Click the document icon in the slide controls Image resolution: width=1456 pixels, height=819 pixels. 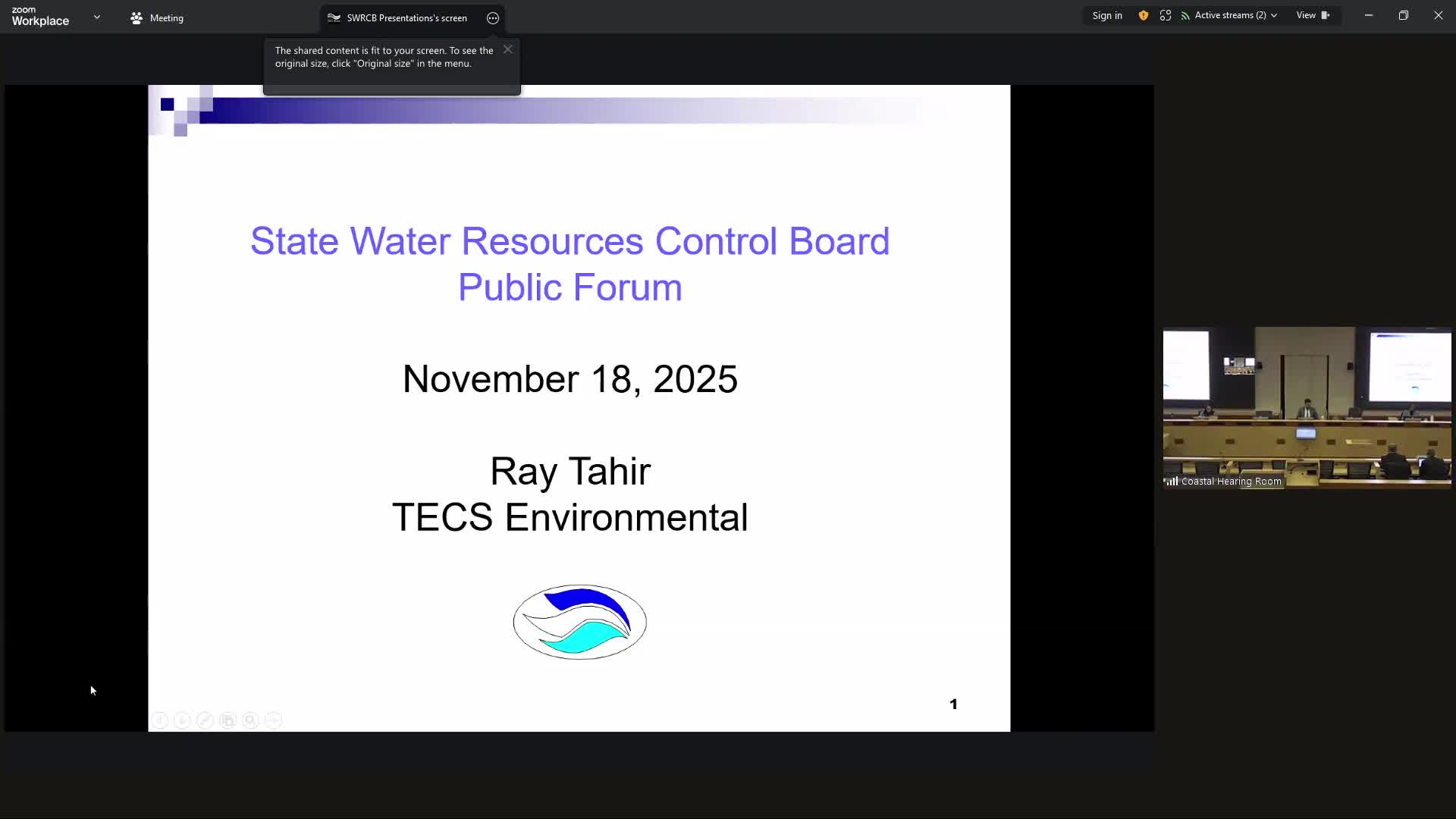(x=228, y=720)
